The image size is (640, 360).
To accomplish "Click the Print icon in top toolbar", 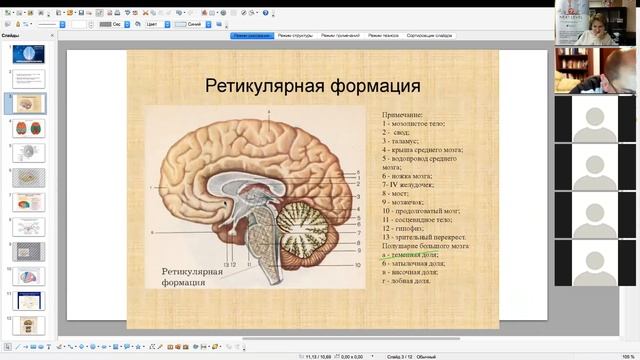I will (117, 13).
